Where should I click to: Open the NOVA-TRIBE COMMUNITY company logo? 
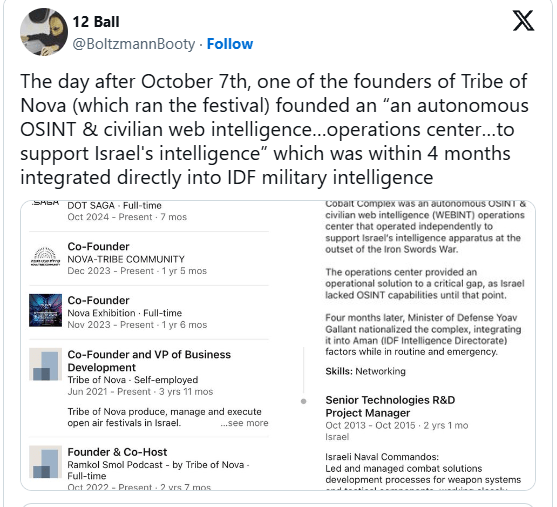click(x=45, y=257)
